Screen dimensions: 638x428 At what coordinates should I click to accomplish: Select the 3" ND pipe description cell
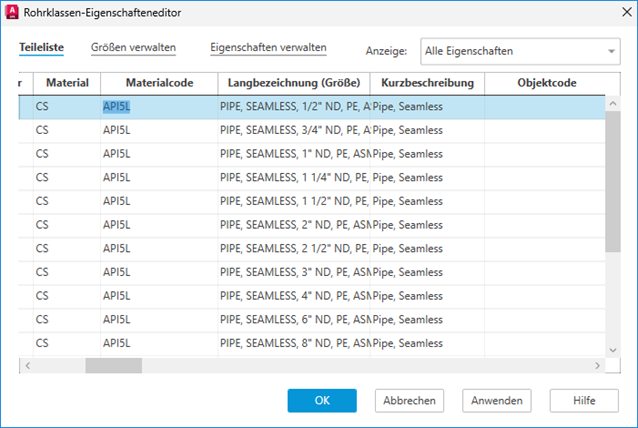[x=293, y=272]
